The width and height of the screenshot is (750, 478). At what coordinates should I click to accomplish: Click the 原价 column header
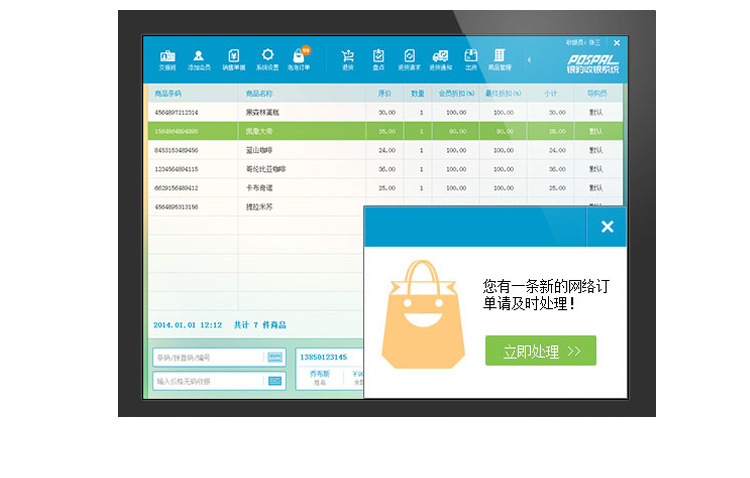(385, 93)
